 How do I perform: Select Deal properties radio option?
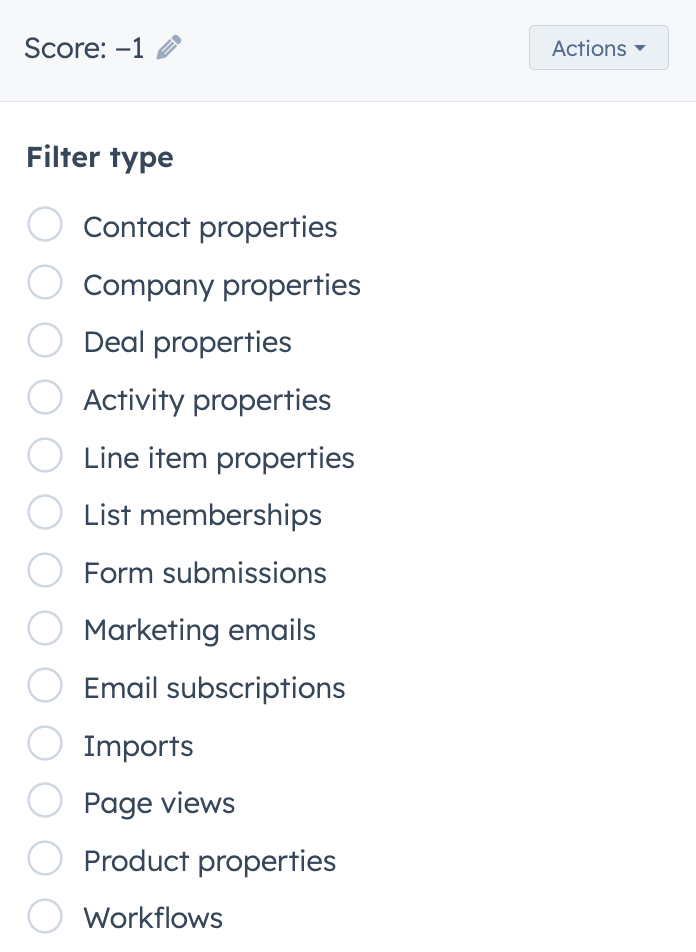coord(45,341)
